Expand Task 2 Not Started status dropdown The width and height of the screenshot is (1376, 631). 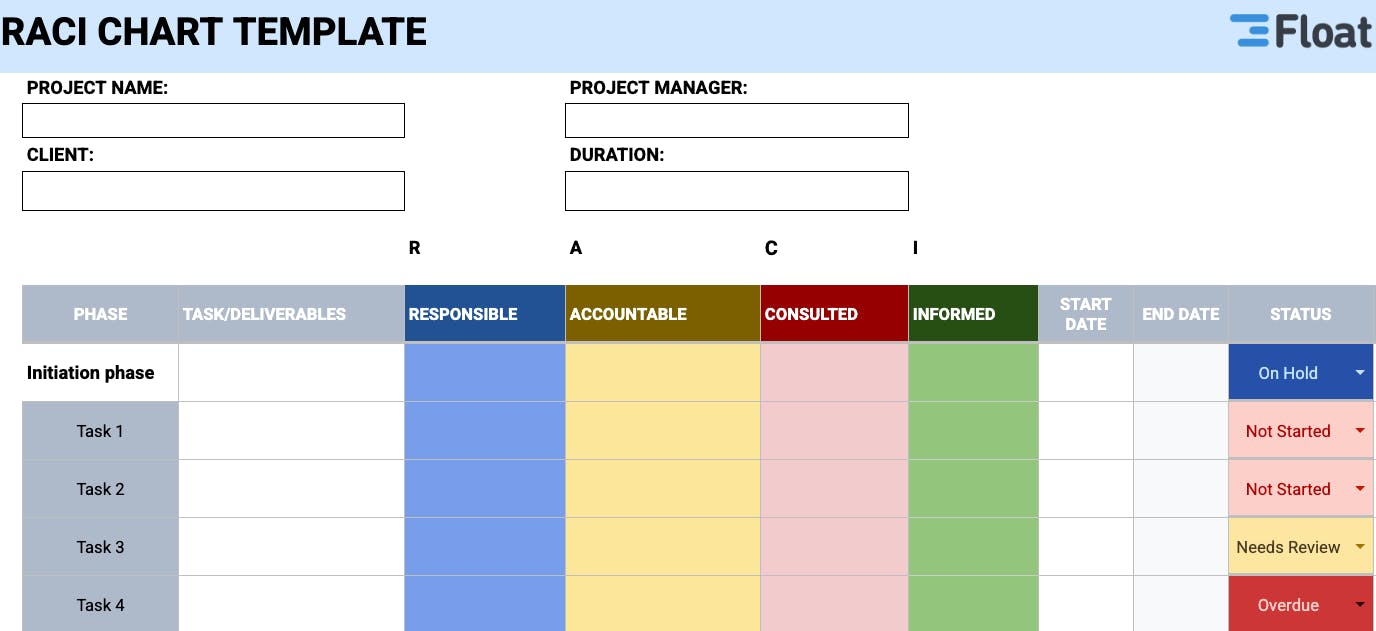pos(1359,489)
